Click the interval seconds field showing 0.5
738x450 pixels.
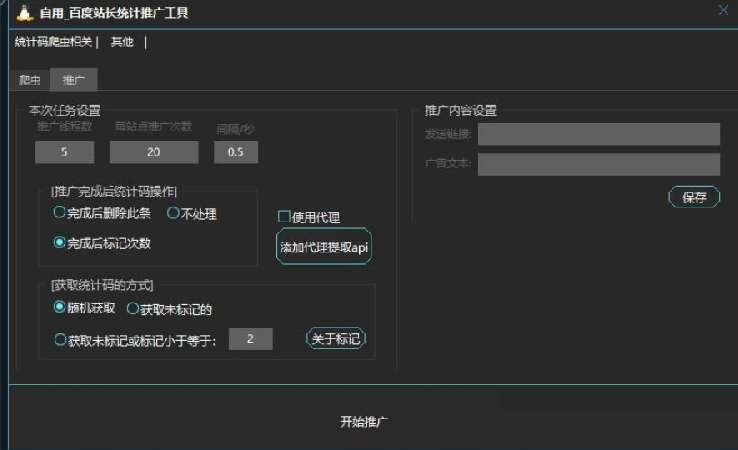[236, 152]
